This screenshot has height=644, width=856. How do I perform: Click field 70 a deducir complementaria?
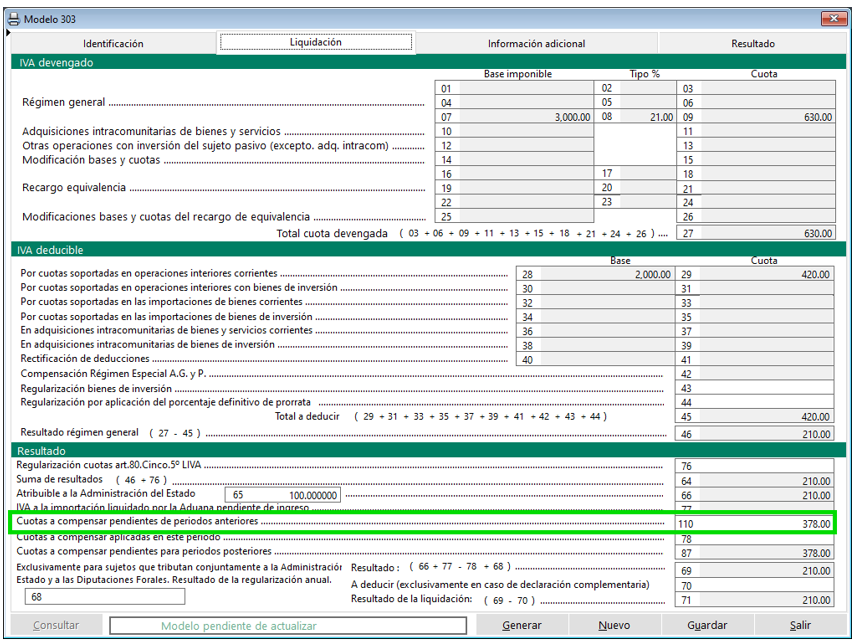click(754, 585)
